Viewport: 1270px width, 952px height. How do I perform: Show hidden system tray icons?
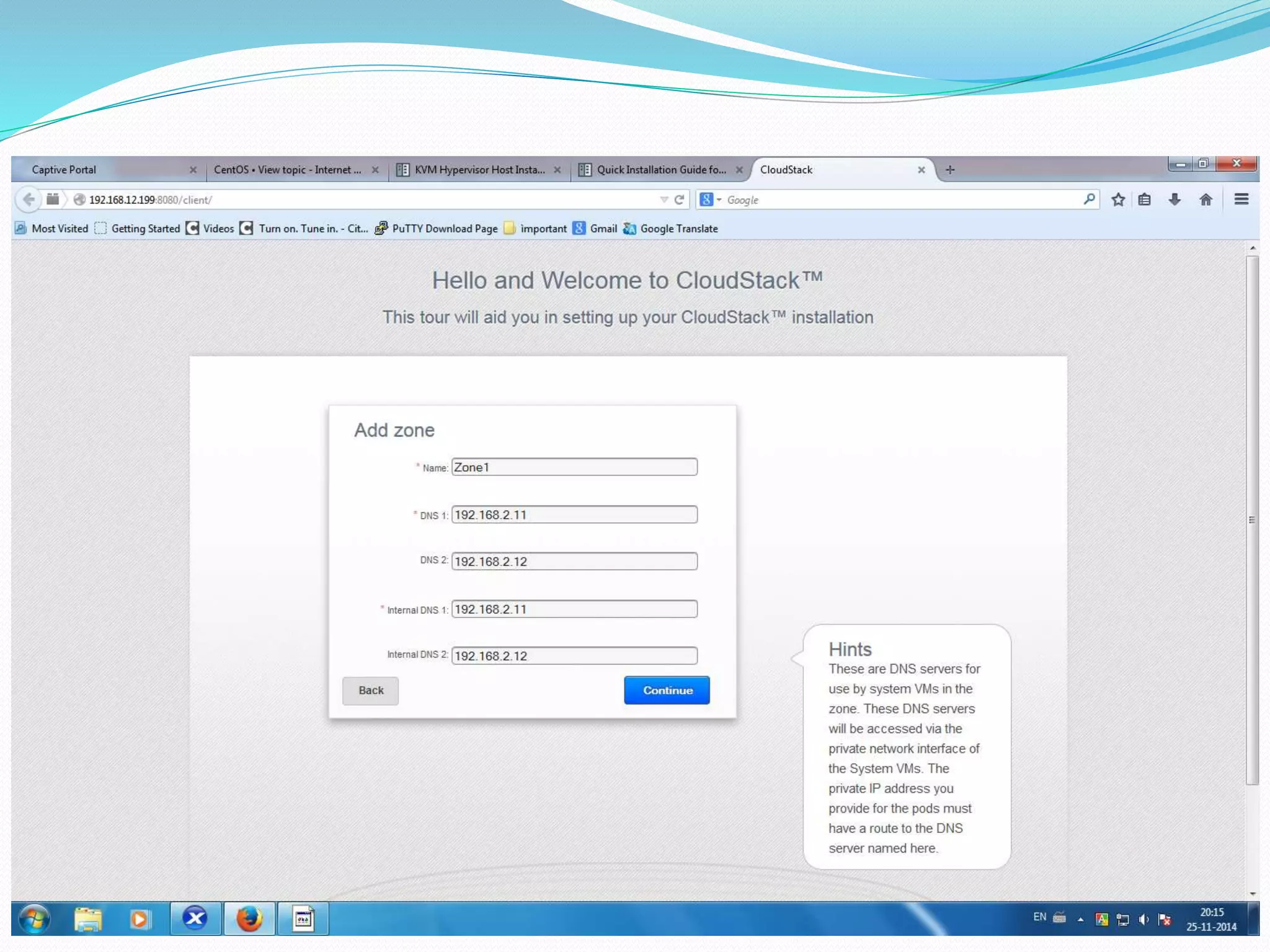point(1080,920)
